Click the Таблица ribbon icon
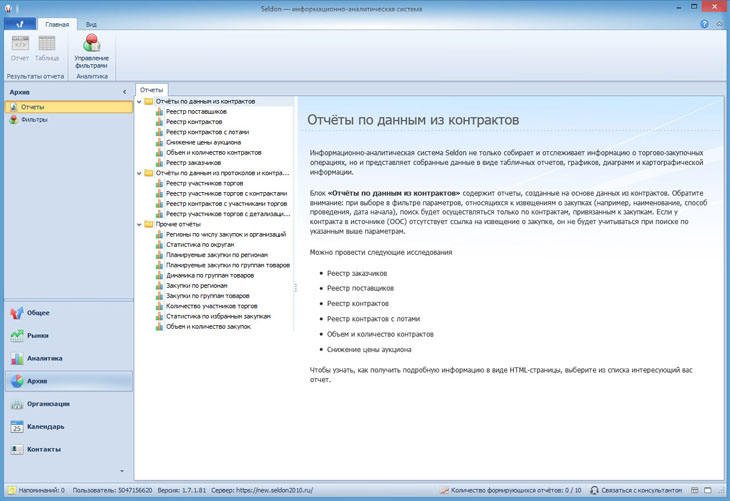This screenshot has height=501, width=730. point(47,50)
